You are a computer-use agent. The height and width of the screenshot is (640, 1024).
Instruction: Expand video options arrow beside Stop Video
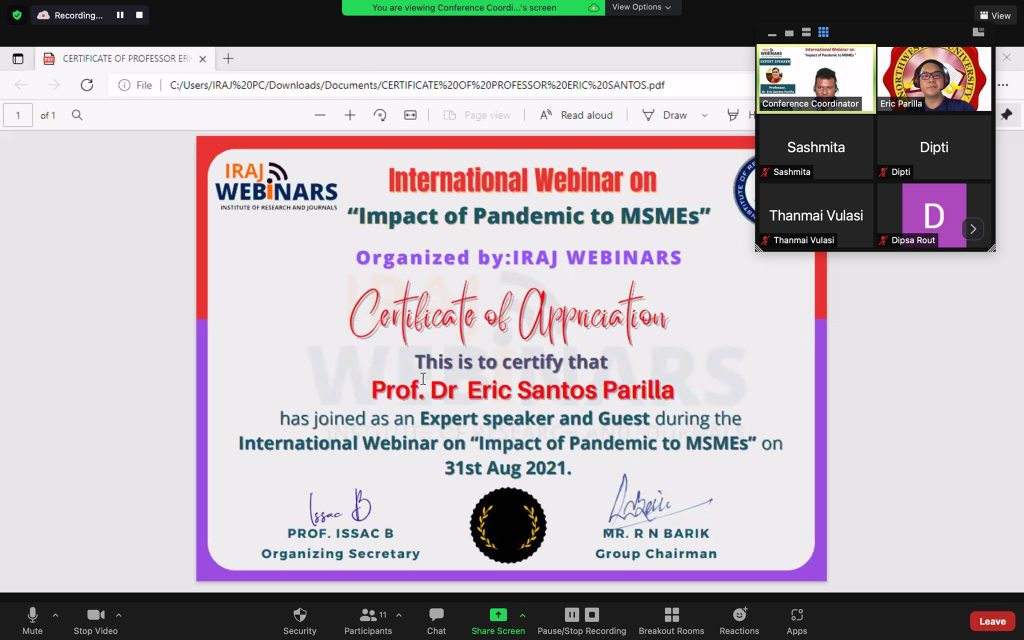(118, 615)
